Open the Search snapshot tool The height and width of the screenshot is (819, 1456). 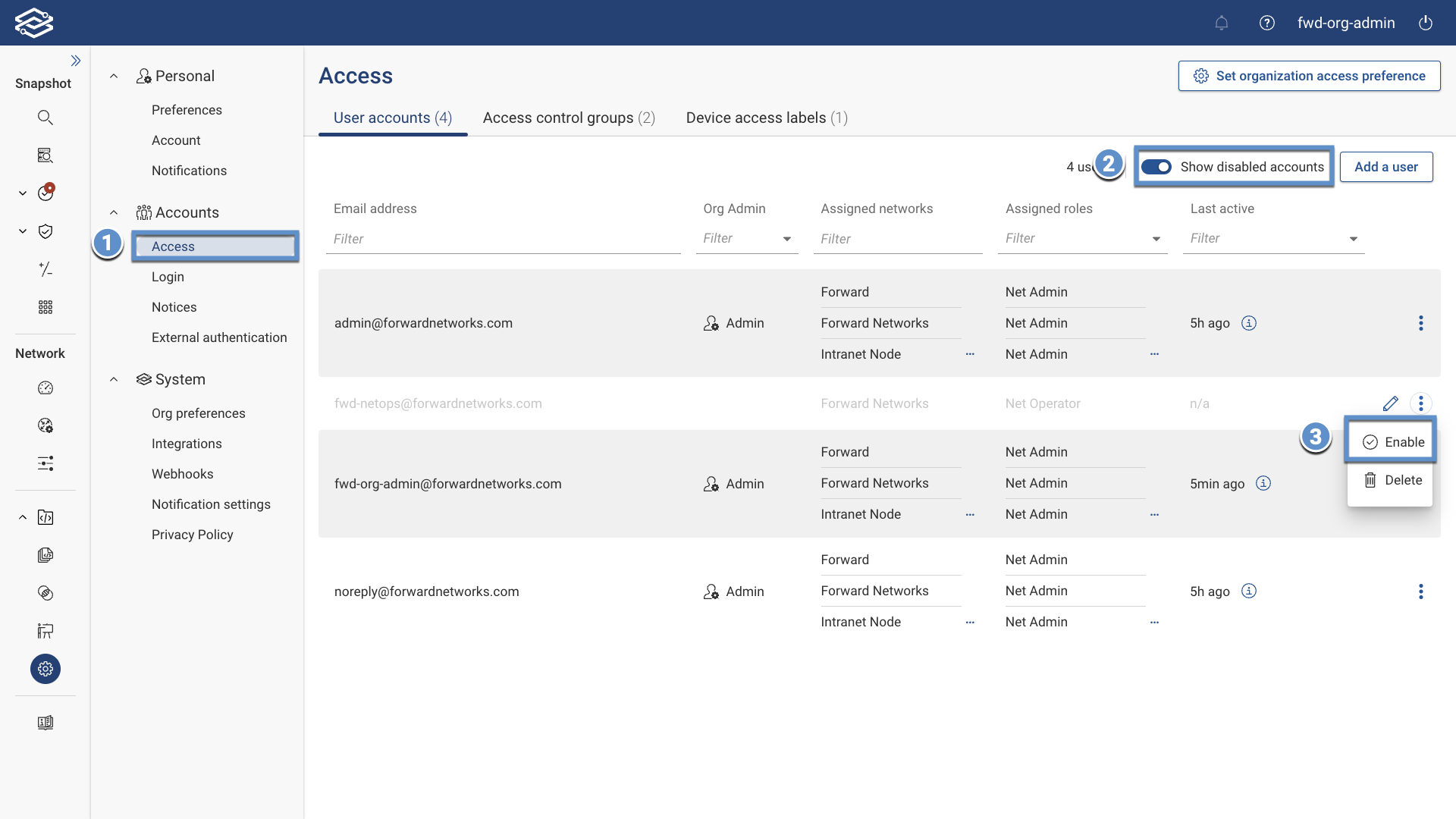click(45, 117)
